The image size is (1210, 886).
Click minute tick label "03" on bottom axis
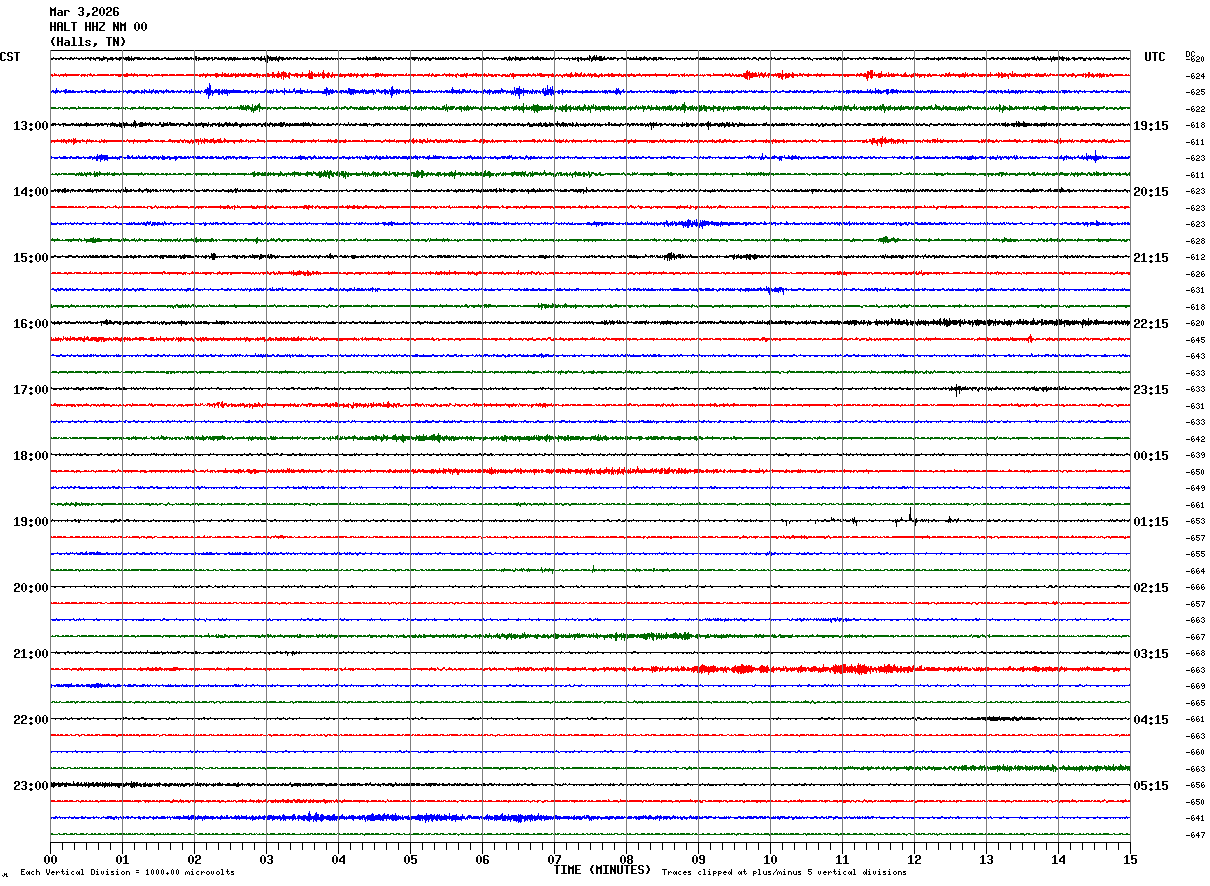[266, 859]
